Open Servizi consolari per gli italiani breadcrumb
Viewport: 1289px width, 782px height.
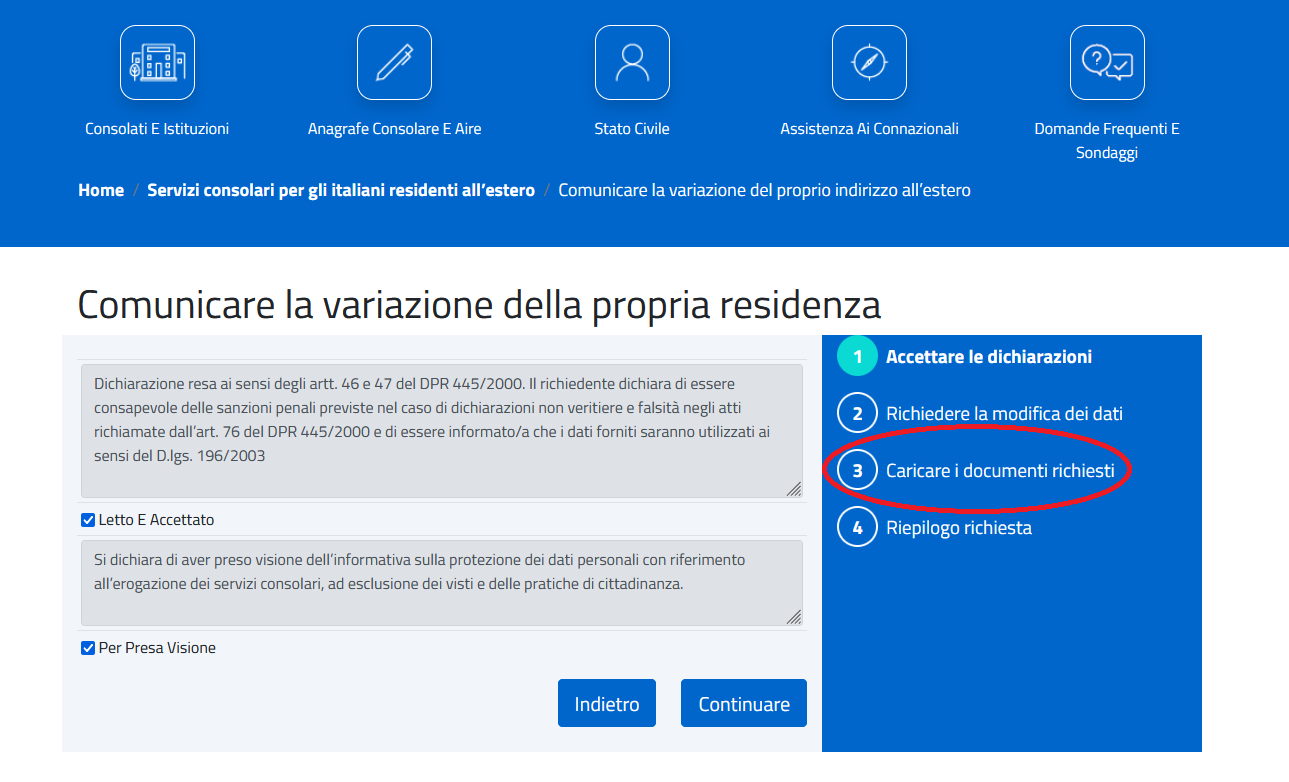(341, 190)
